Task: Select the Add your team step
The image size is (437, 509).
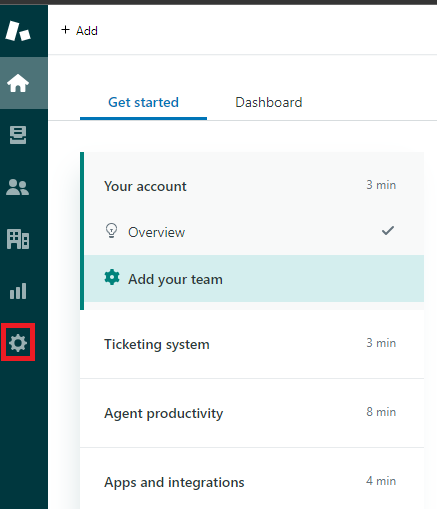Action: (254, 279)
